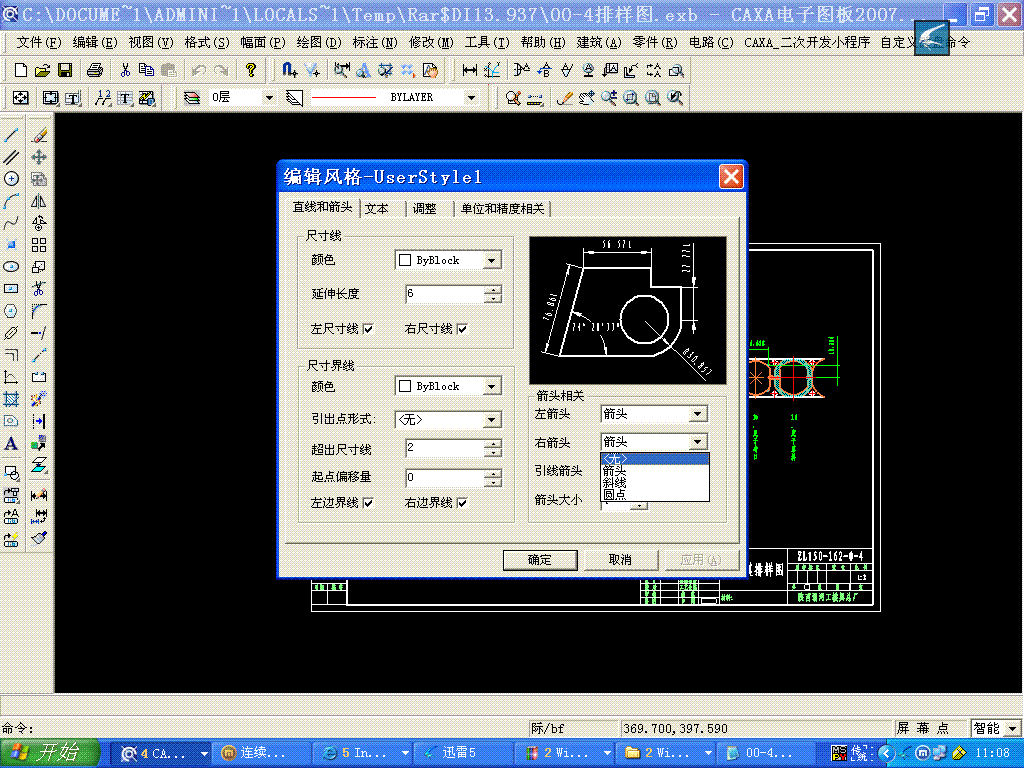Image resolution: width=1024 pixels, height=768 pixels.
Task: Collapse the 右箭头 dropdown arrow
Action: [x=698, y=442]
